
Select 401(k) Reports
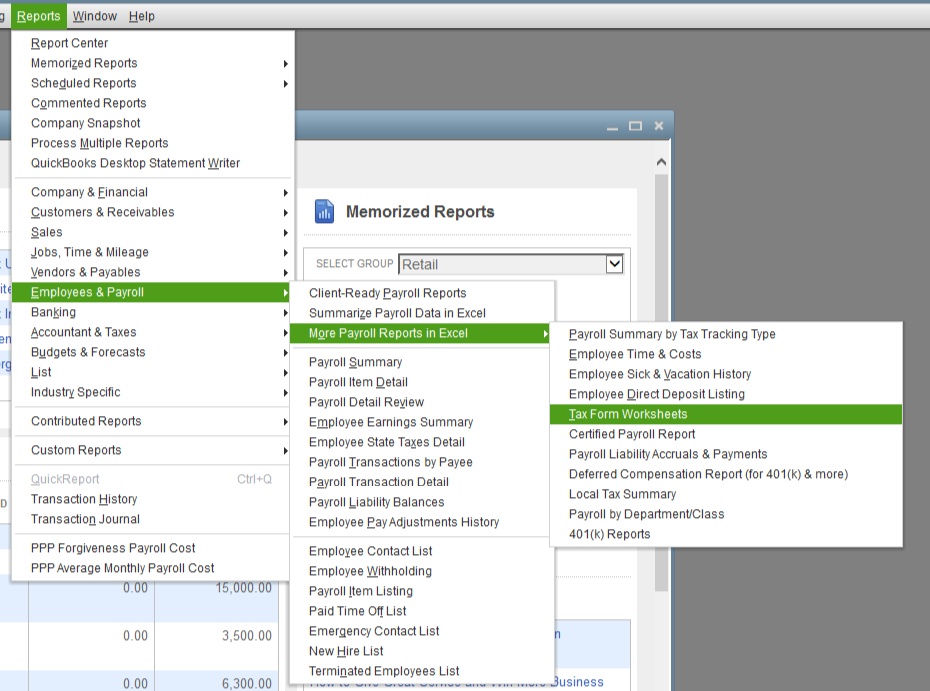[x=726, y=534]
